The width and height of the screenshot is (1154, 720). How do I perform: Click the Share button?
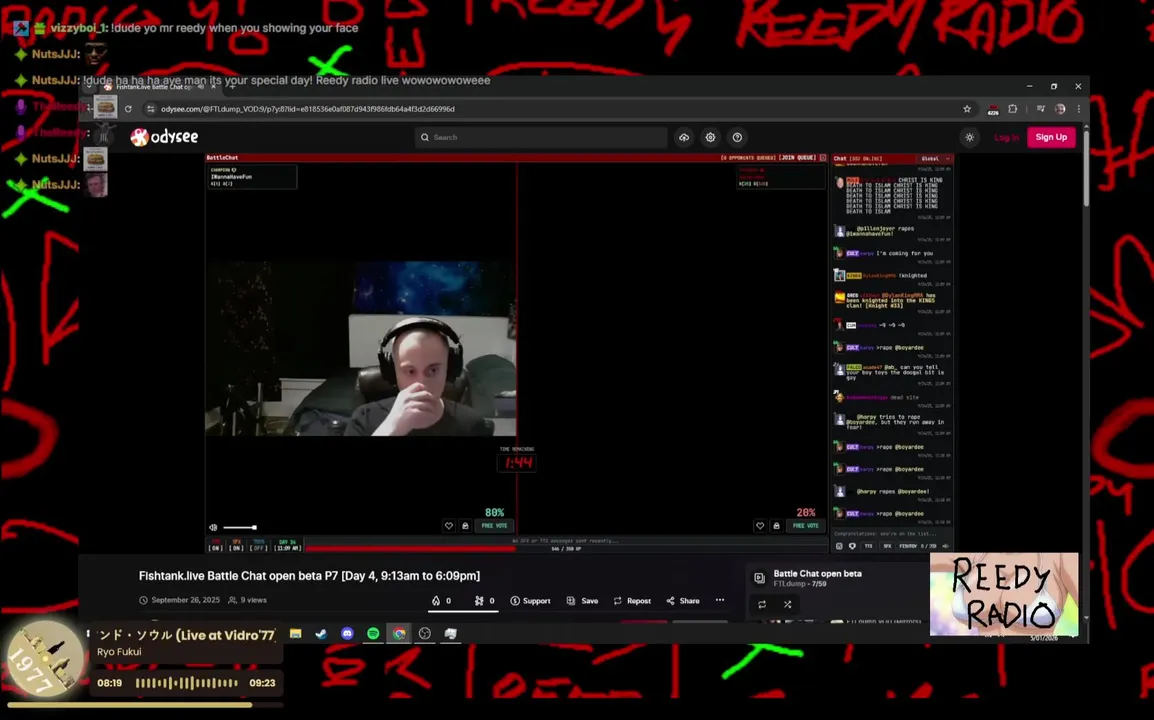(x=683, y=601)
